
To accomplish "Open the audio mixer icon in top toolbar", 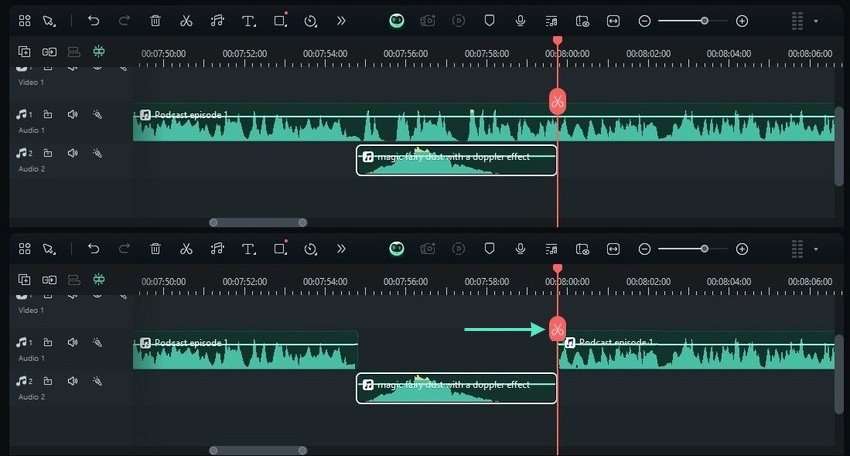I will click(551, 21).
